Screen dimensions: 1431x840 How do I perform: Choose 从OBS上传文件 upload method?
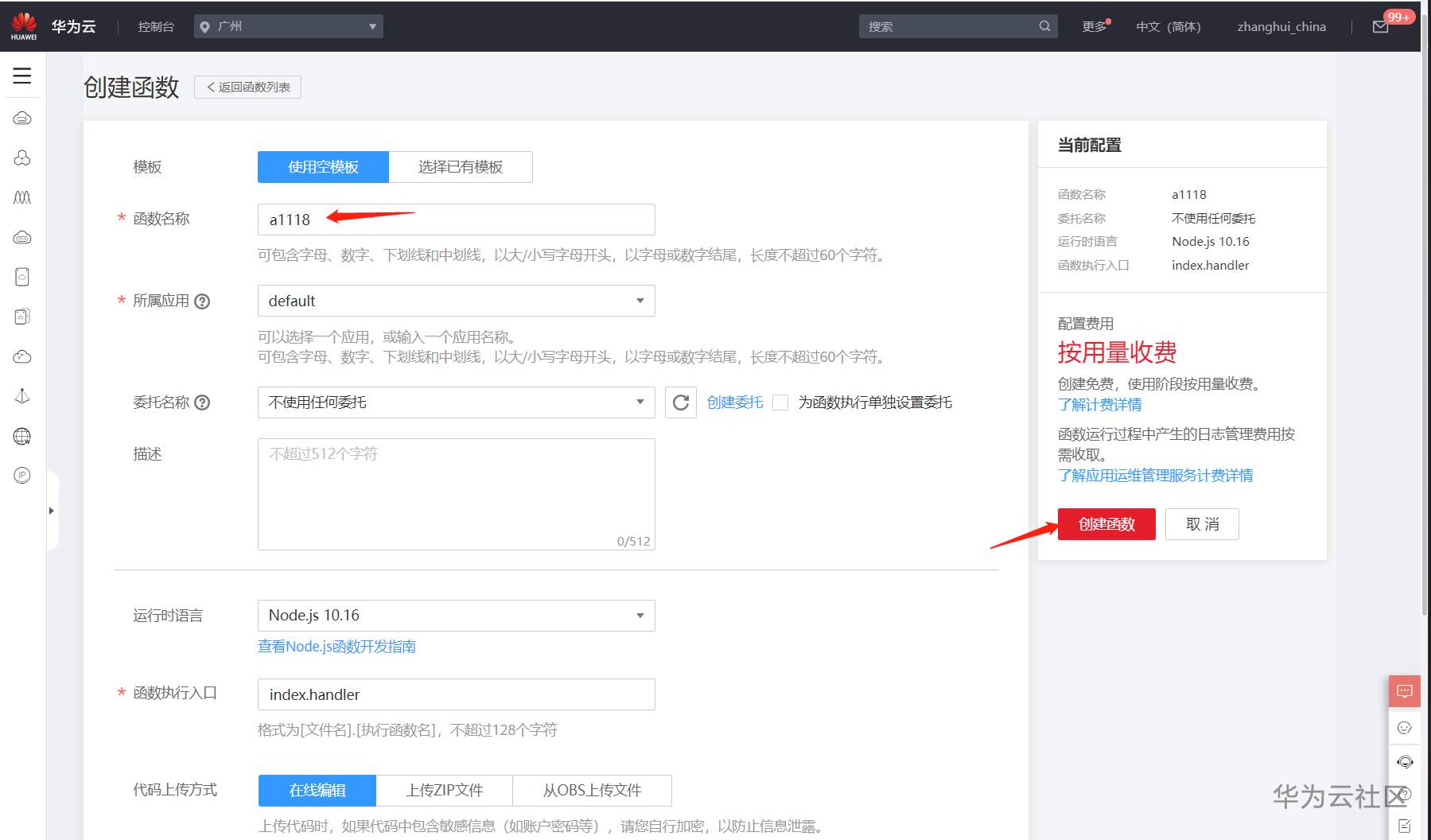click(x=593, y=791)
